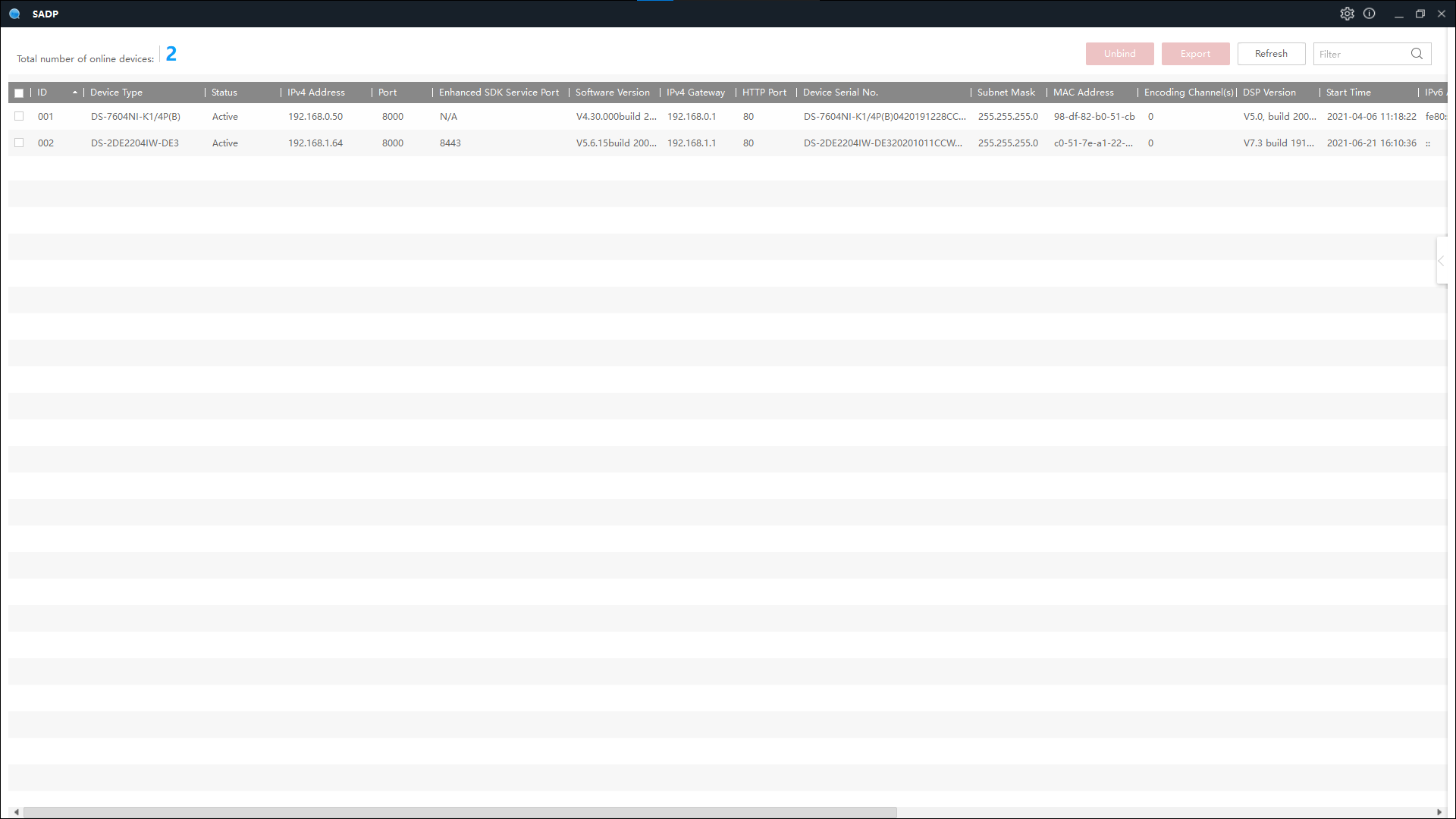The image size is (1456, 819).
Task: Sort by Start Time column header
Action: [1348, 93]
